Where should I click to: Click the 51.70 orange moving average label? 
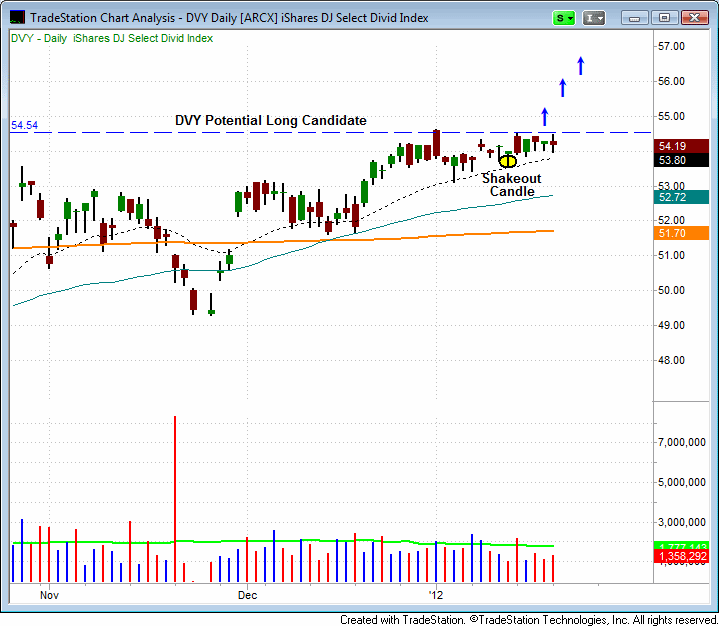(681, 233)
